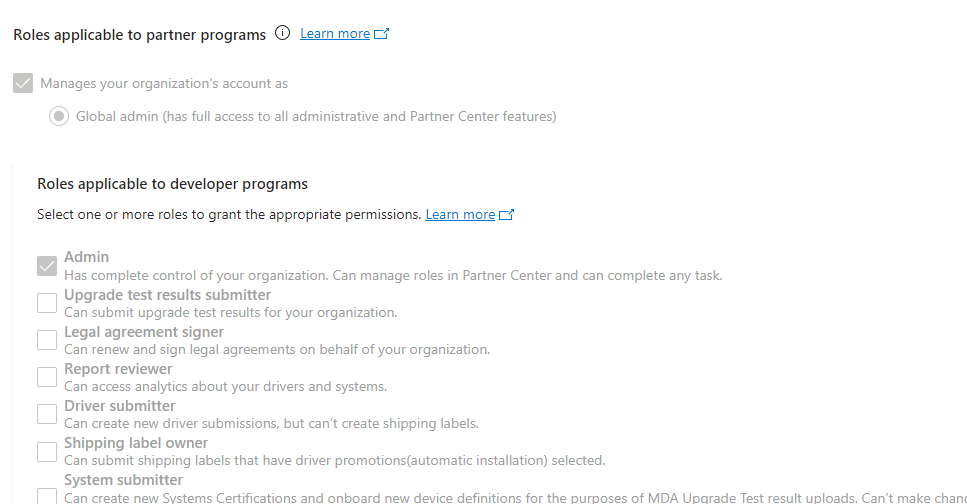Enable Upgrade test results submitter role

click(47, 303)
